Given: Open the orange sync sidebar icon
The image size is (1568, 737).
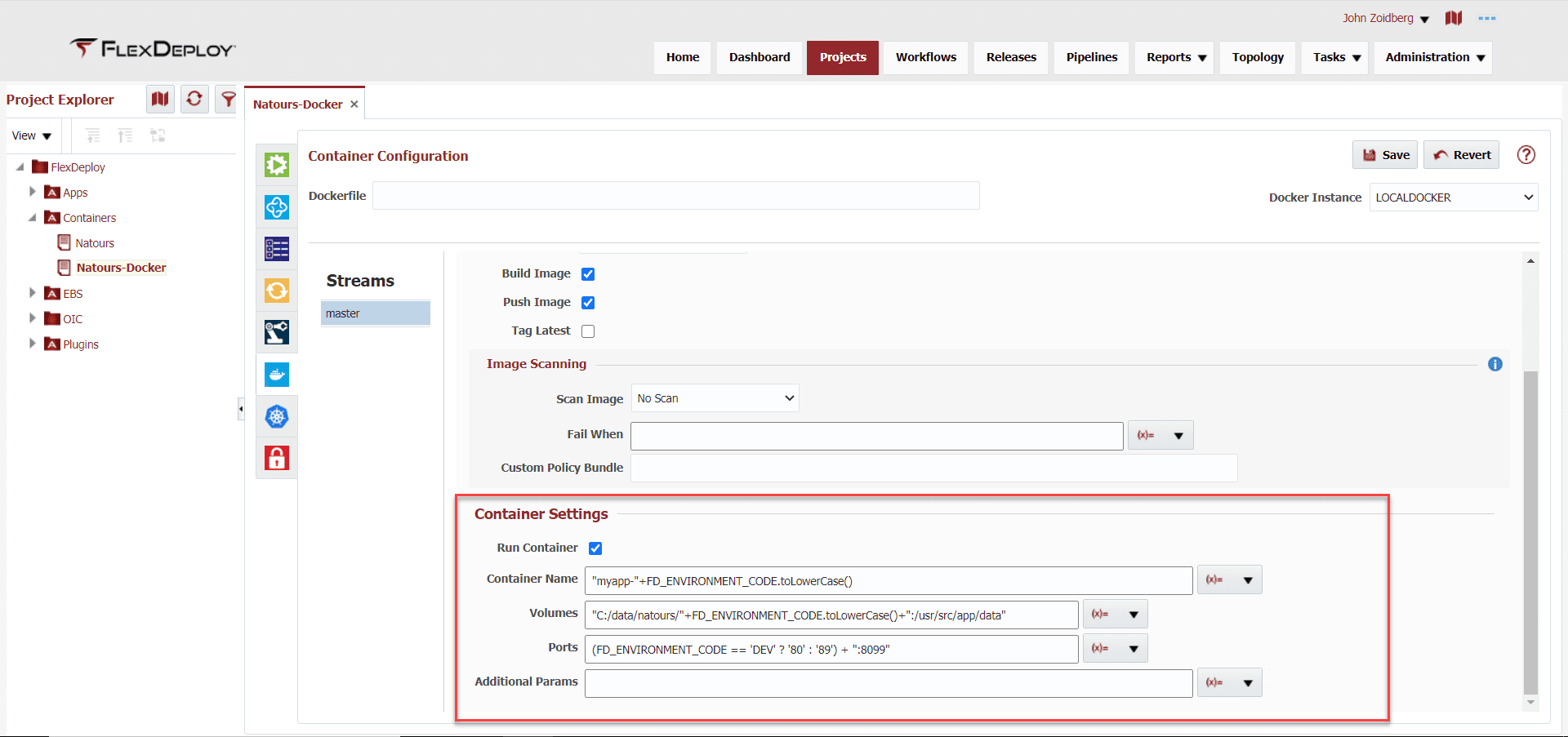Looking at the screenshot, I should coord(277,291).
